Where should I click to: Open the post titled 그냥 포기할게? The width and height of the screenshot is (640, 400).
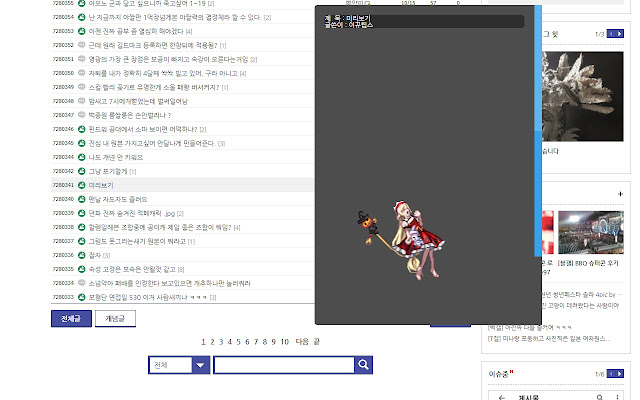(x=108, y=171)
